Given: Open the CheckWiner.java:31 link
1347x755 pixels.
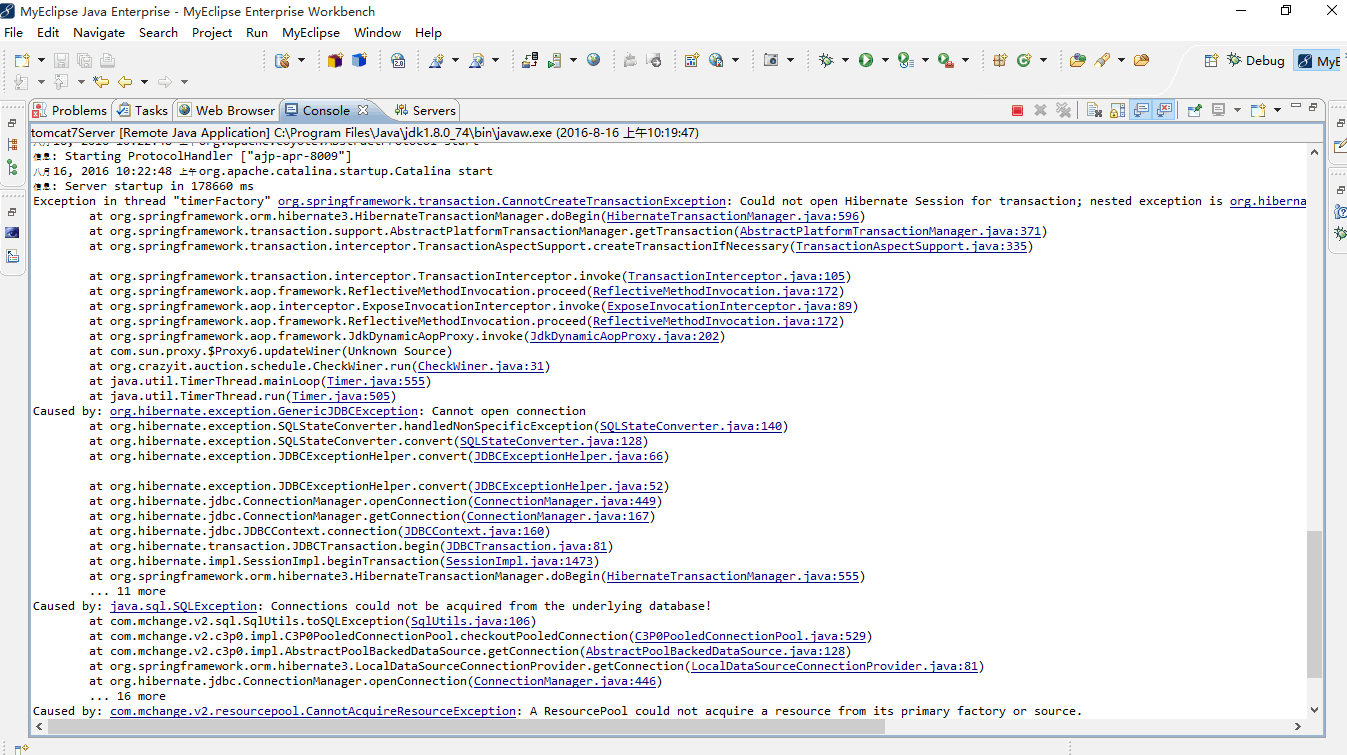Looking at the screenshot, I should tap(480, 366).
